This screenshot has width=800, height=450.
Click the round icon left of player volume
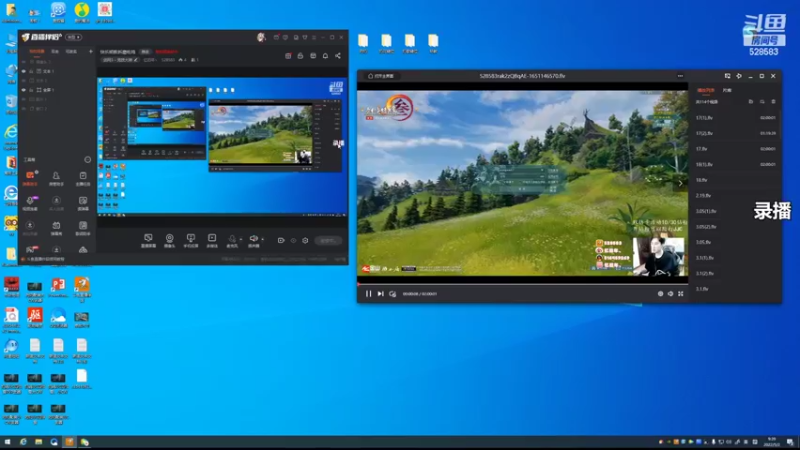point(660,294)
